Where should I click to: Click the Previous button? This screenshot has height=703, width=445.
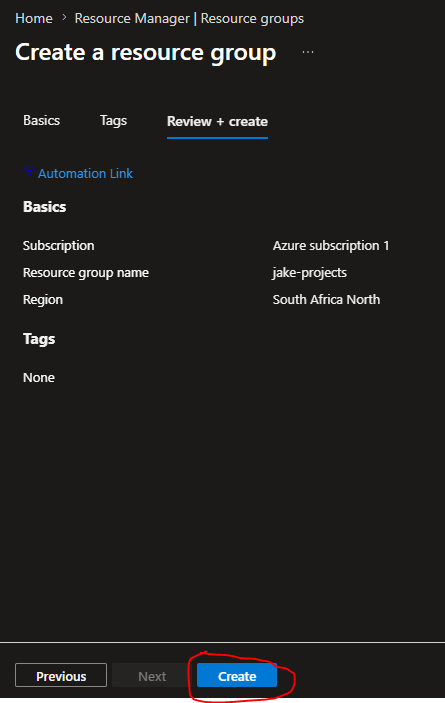pyautogui.click(x=61, y=676)
